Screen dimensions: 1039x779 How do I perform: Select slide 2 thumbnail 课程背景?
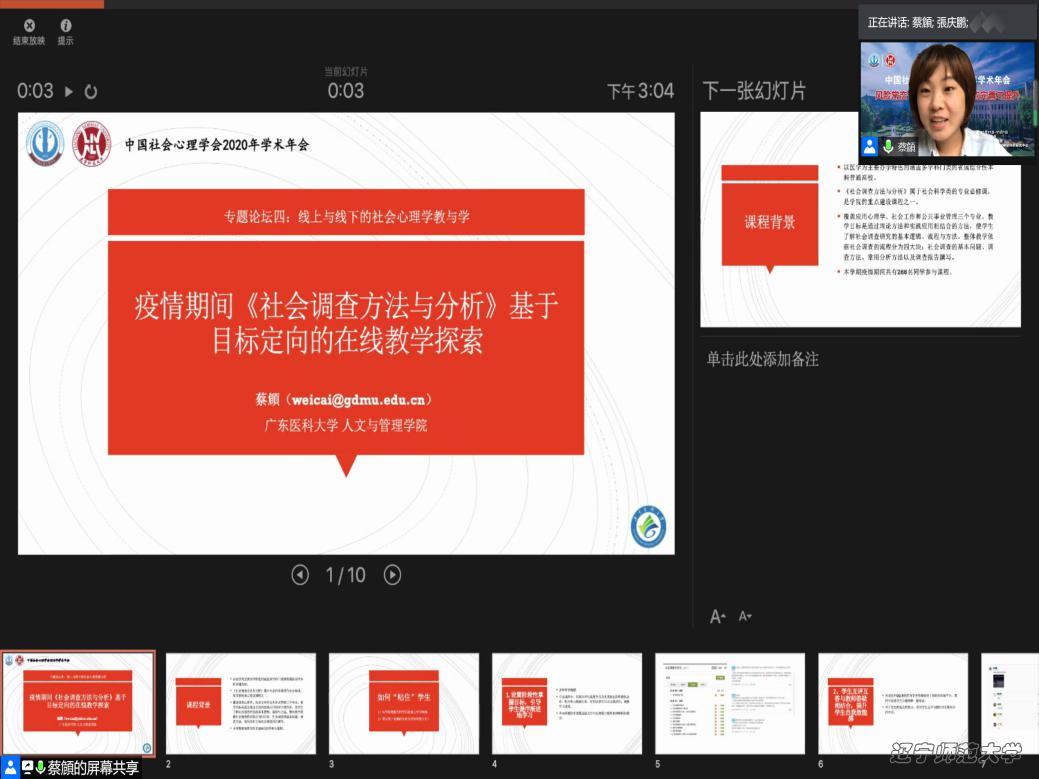pyautogui.click(x=240, y=703)
